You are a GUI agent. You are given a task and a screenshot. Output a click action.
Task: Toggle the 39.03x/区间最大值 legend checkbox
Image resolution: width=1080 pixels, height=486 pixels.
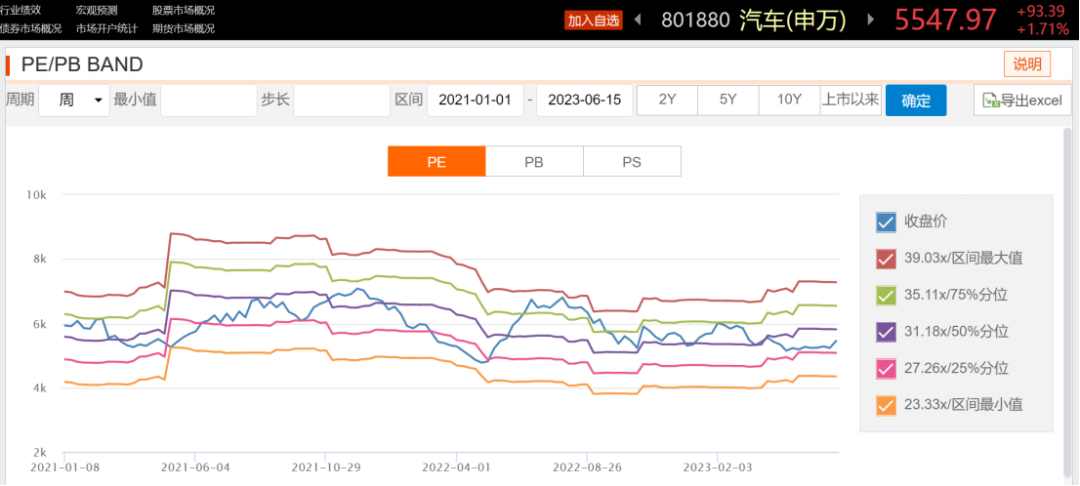coord(885,259)
